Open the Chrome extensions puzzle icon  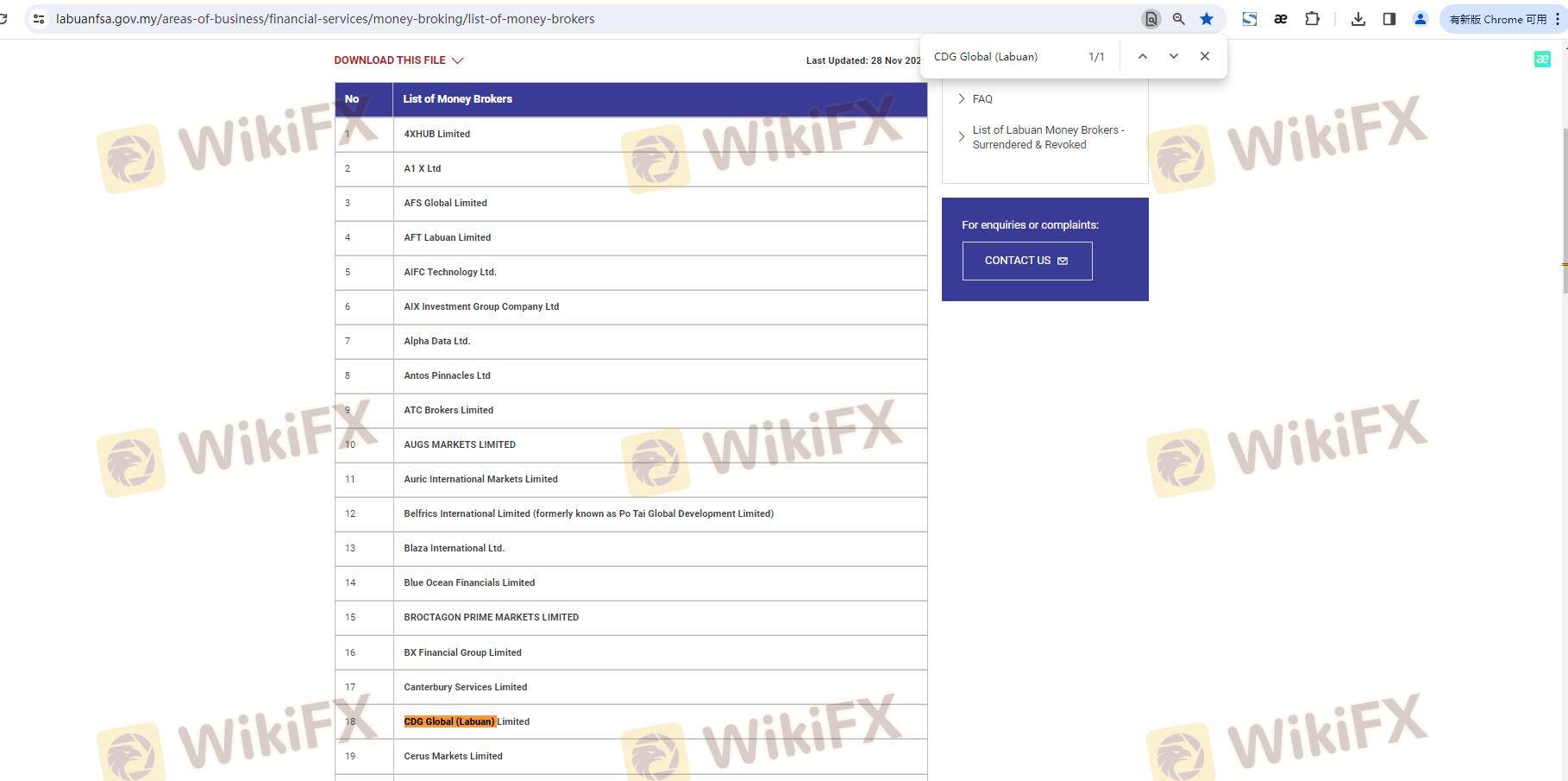point(1312,19)
